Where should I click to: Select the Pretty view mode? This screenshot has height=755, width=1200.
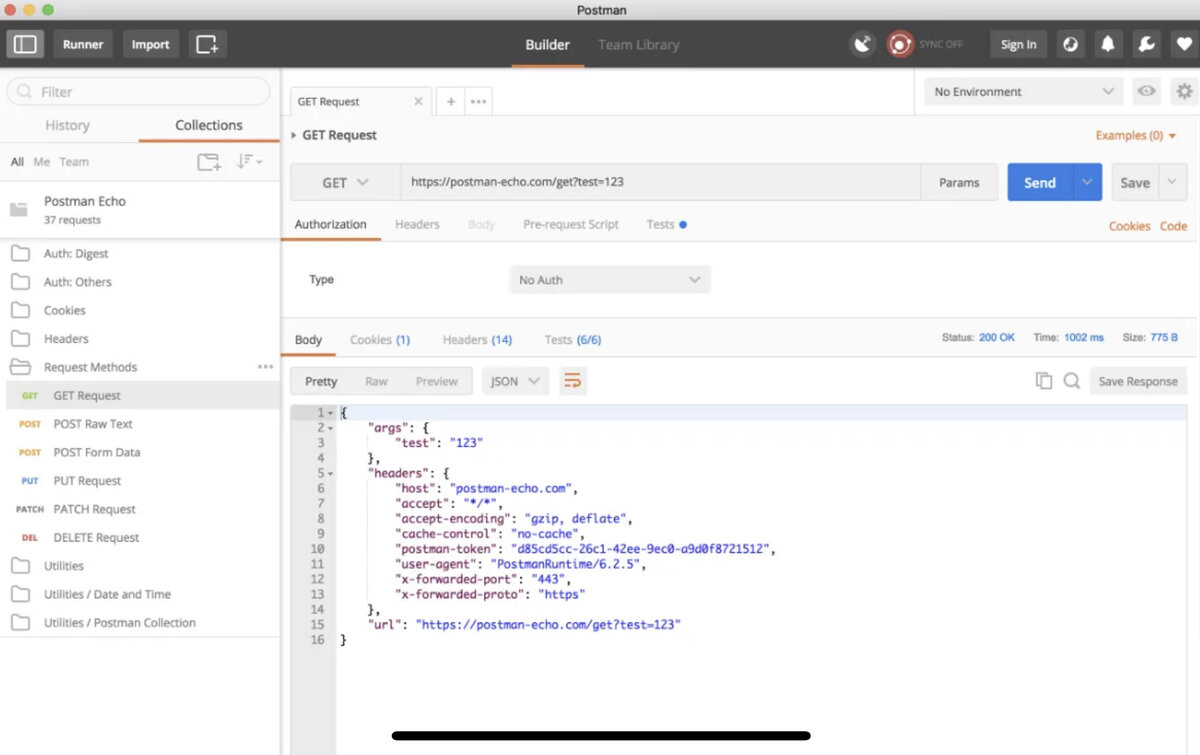click(x=321, y=381)
